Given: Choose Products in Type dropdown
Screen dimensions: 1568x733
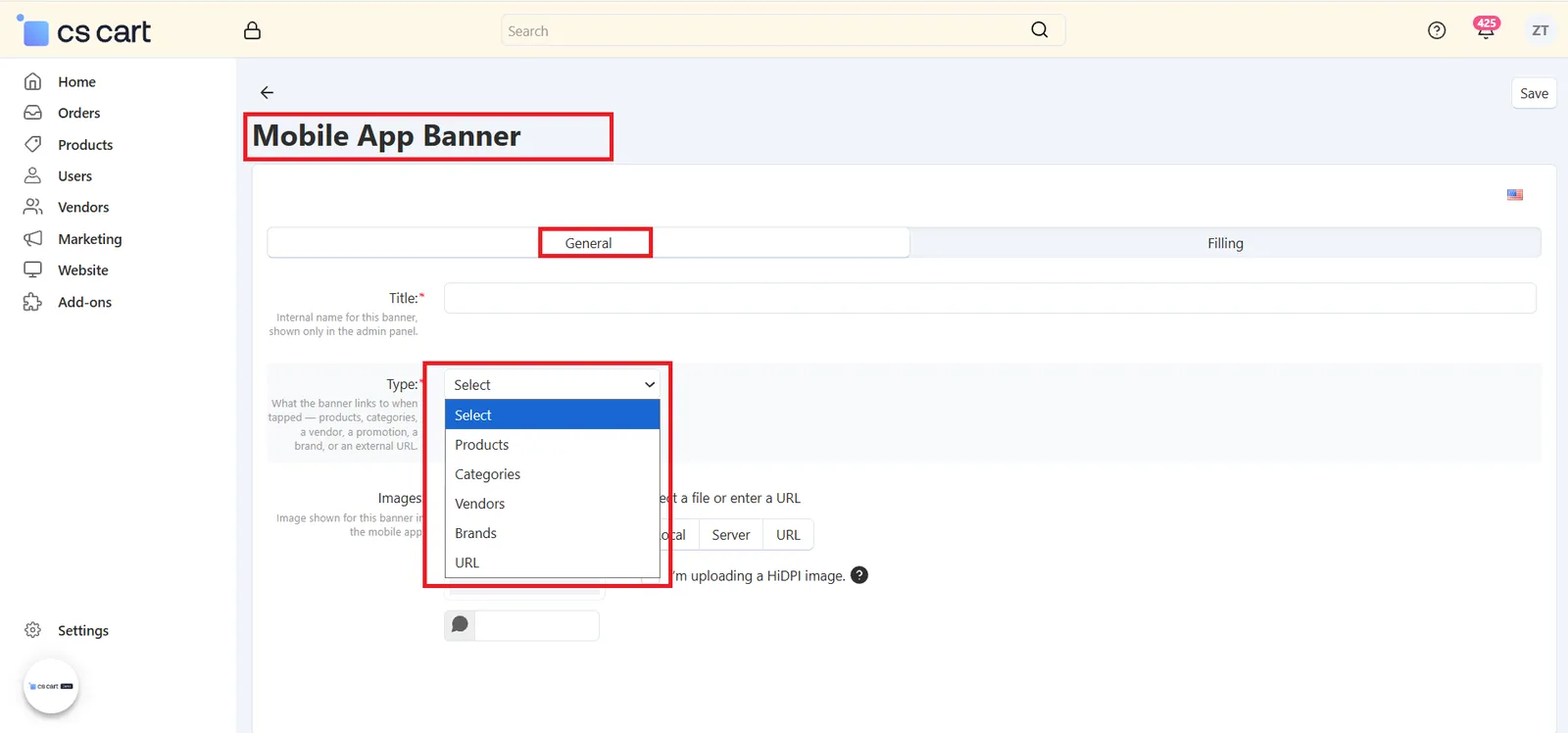Looking at the screenshot, I should (x=553, y=444).
